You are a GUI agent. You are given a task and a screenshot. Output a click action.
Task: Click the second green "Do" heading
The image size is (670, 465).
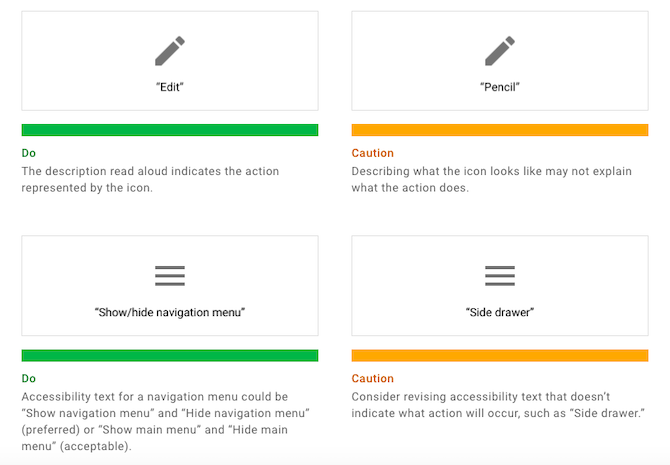coord(29,378)
